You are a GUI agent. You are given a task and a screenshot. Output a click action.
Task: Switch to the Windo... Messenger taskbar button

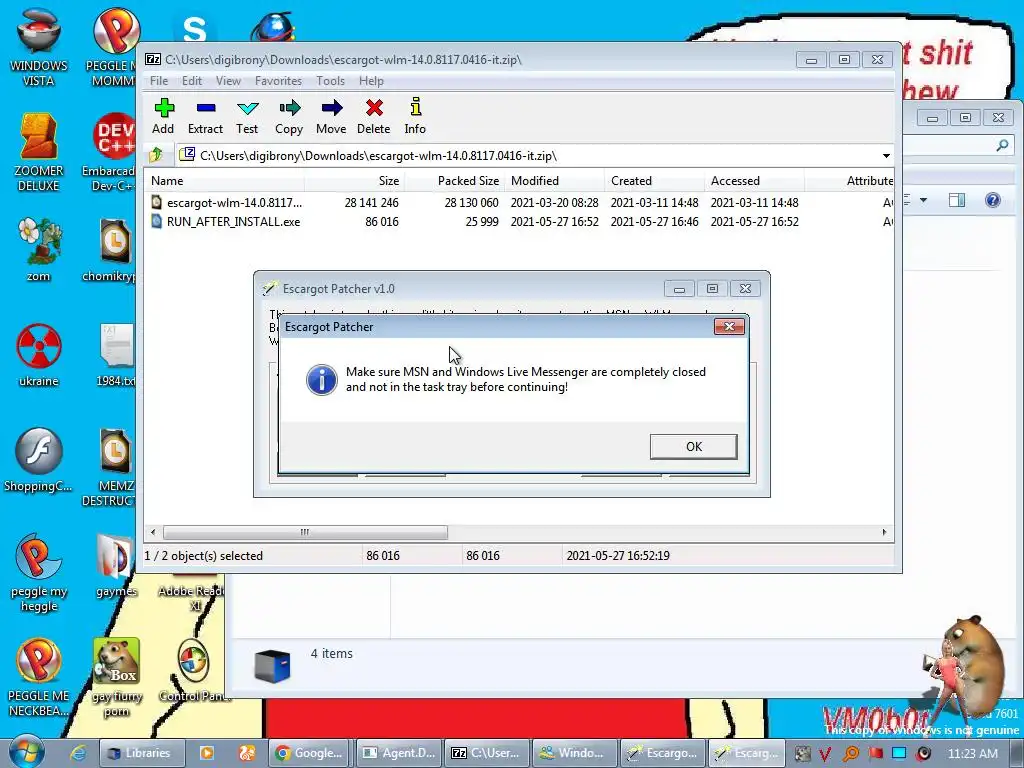(x=574, y=753)
